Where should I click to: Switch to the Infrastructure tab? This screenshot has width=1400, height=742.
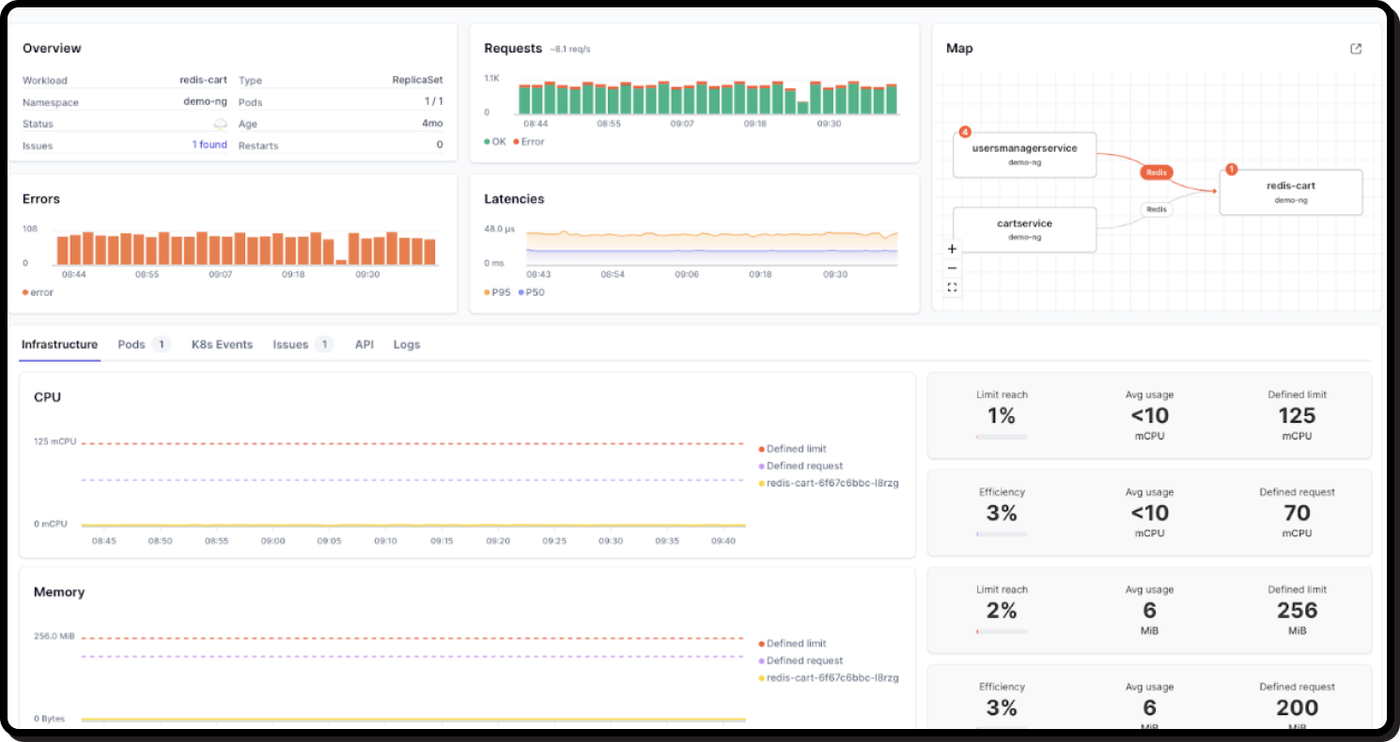(60, 345)
